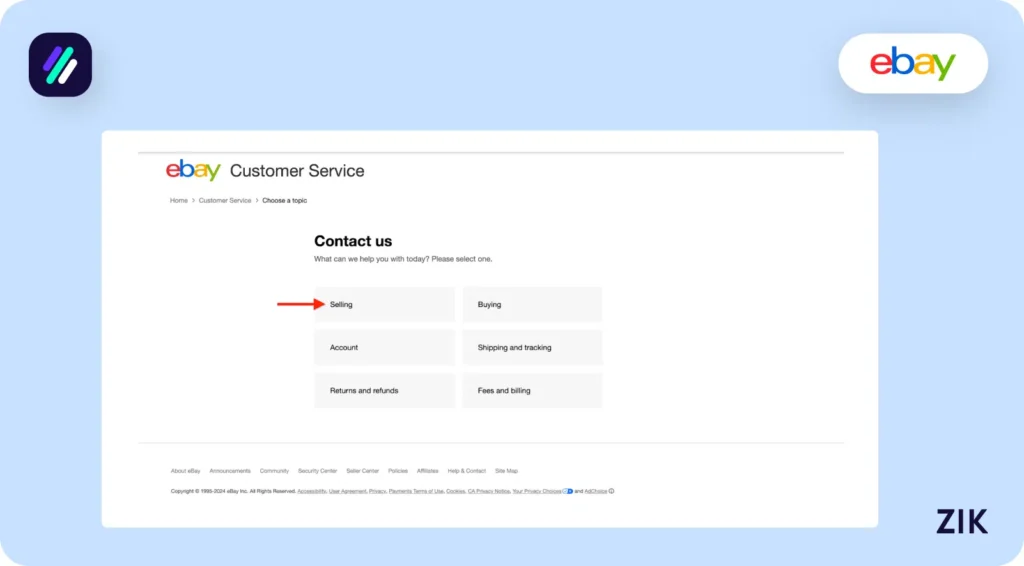The image size is (1024, 566).
Task: Open Payments Terms of Use link
Action: 416,491
